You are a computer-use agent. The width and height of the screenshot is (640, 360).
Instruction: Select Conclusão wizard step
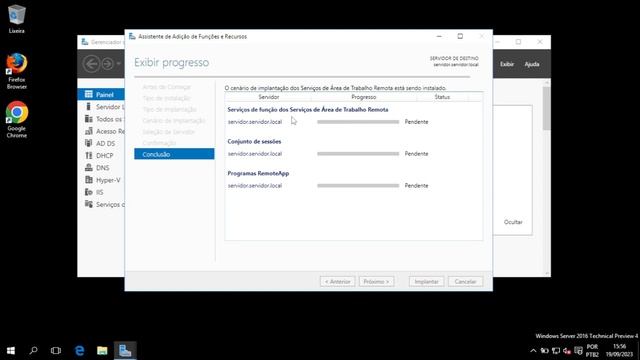174,154
